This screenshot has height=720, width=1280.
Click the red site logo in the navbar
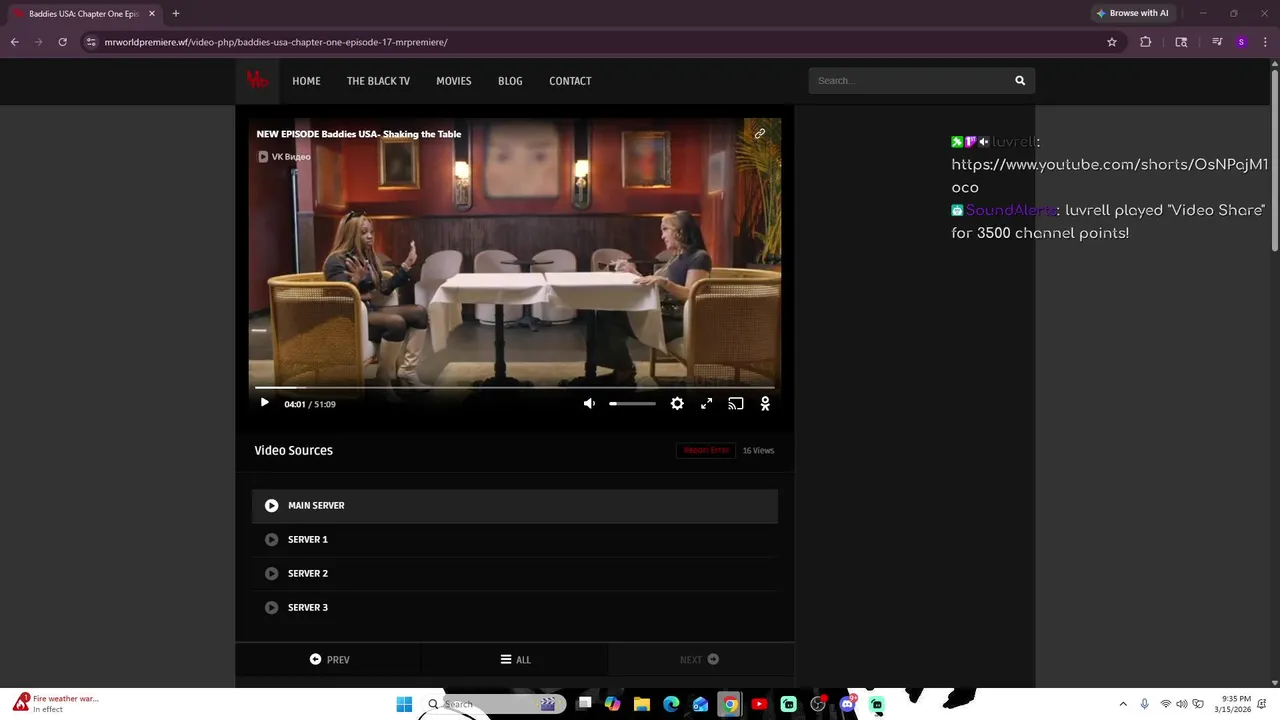pos(257,80)
